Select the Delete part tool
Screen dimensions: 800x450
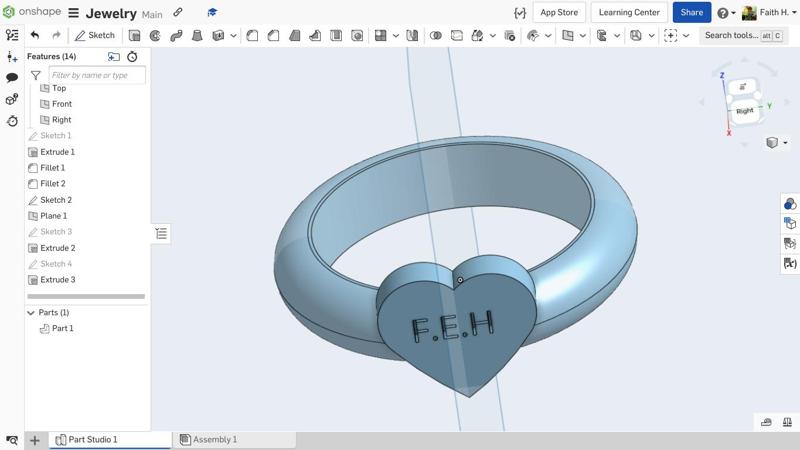coord(510,35)
